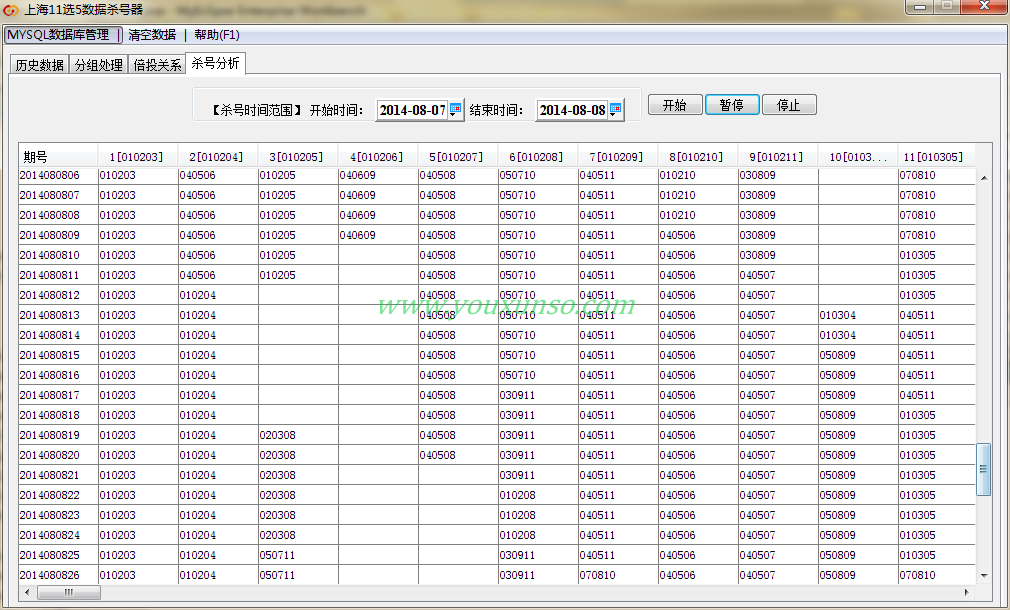Click the 开始 button
The width and height of the screenshot is (1010, 610).
pos(675,105)
